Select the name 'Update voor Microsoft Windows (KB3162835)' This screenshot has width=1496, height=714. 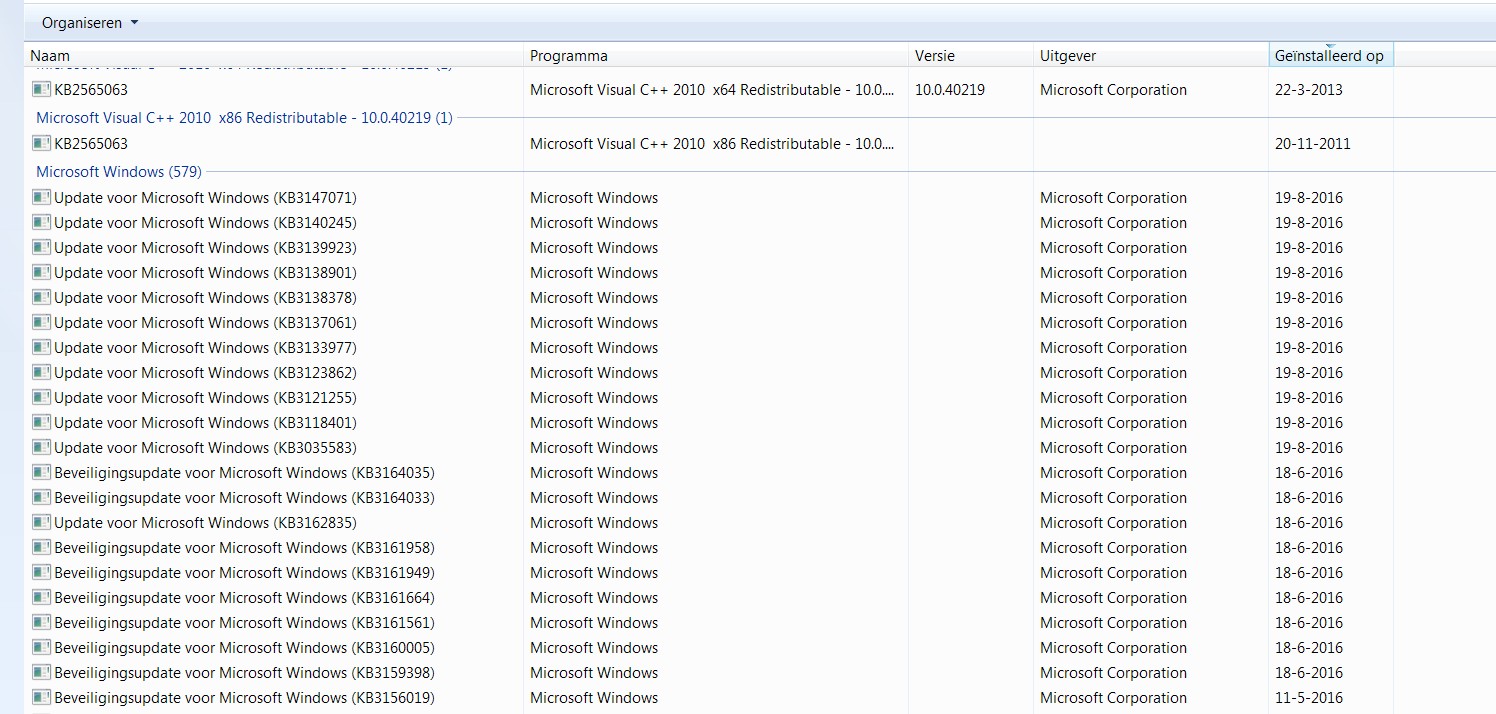coord(205,523)
